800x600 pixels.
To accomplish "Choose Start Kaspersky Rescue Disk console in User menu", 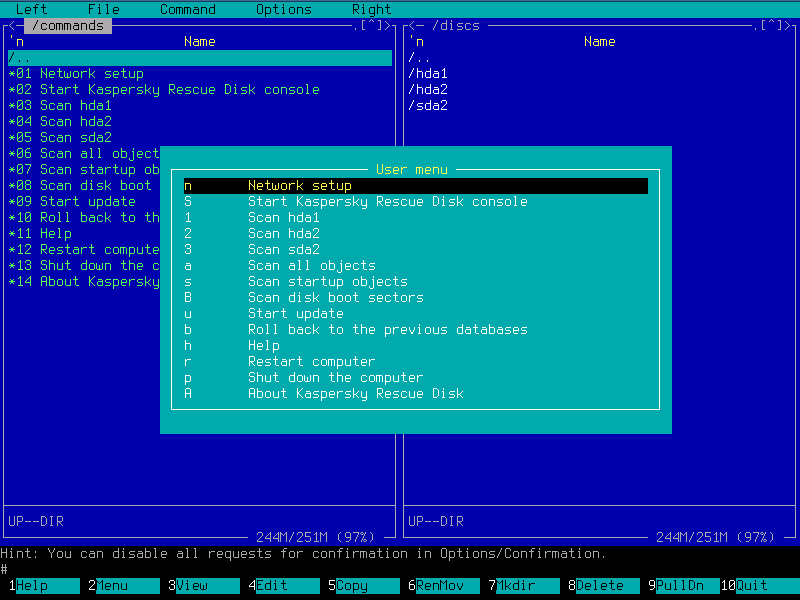I will click(416, 202).
